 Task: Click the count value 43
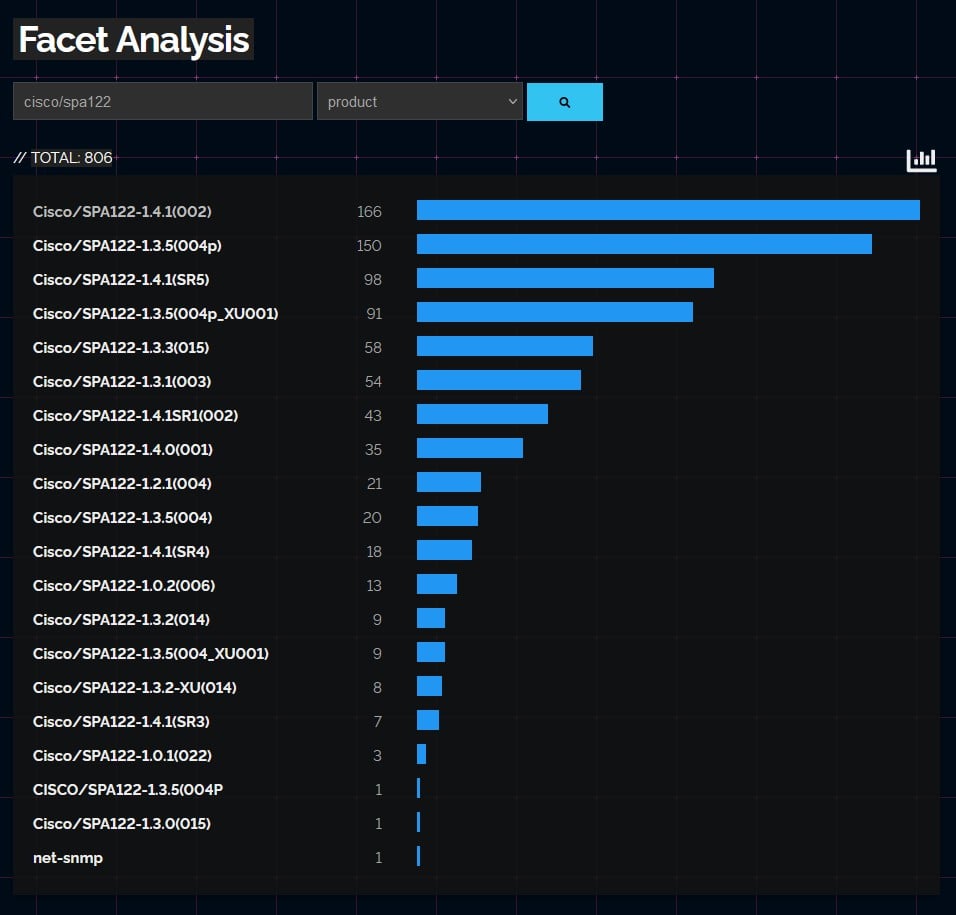[373, 416]
